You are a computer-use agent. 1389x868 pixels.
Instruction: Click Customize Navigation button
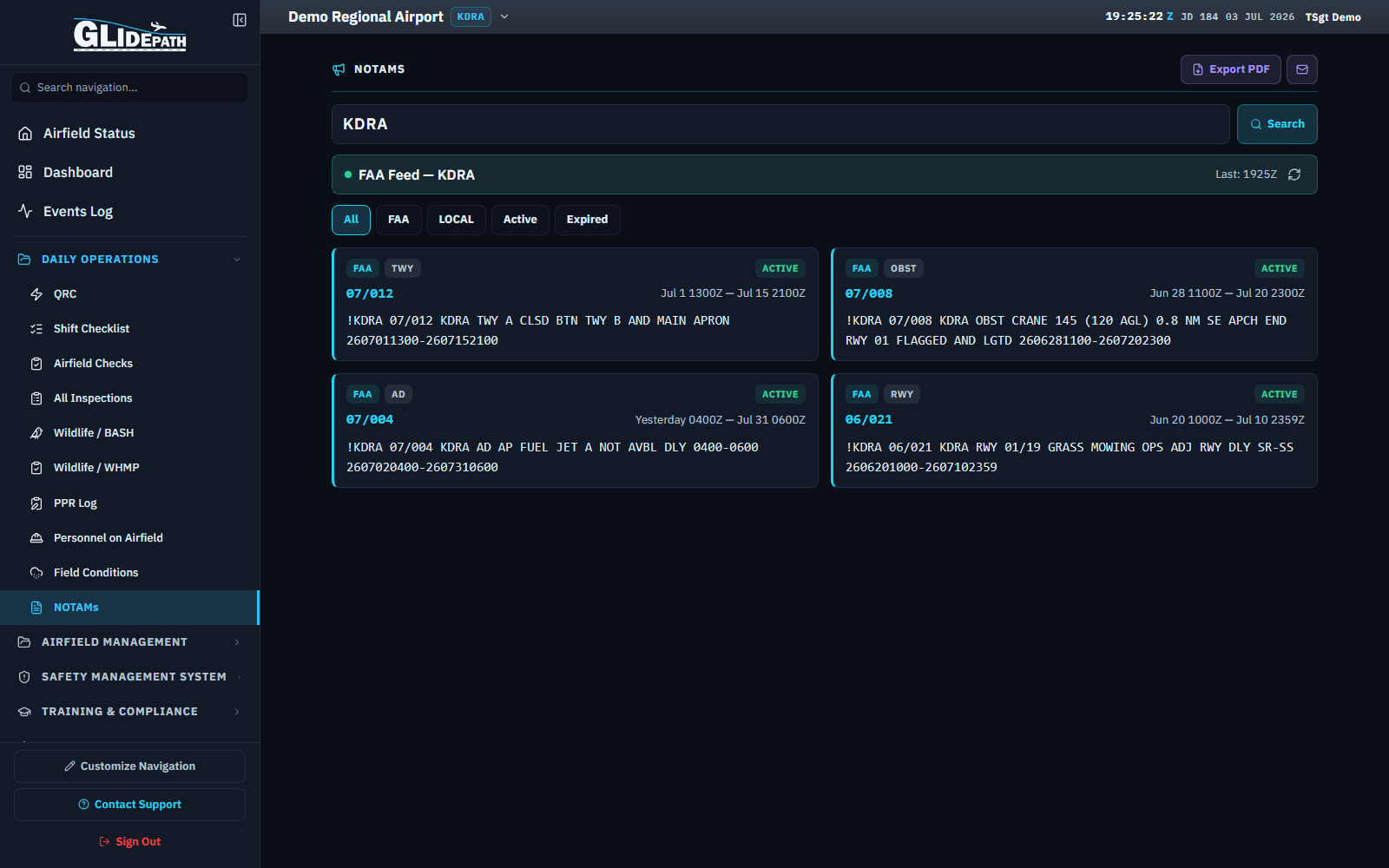coord(129,766)
